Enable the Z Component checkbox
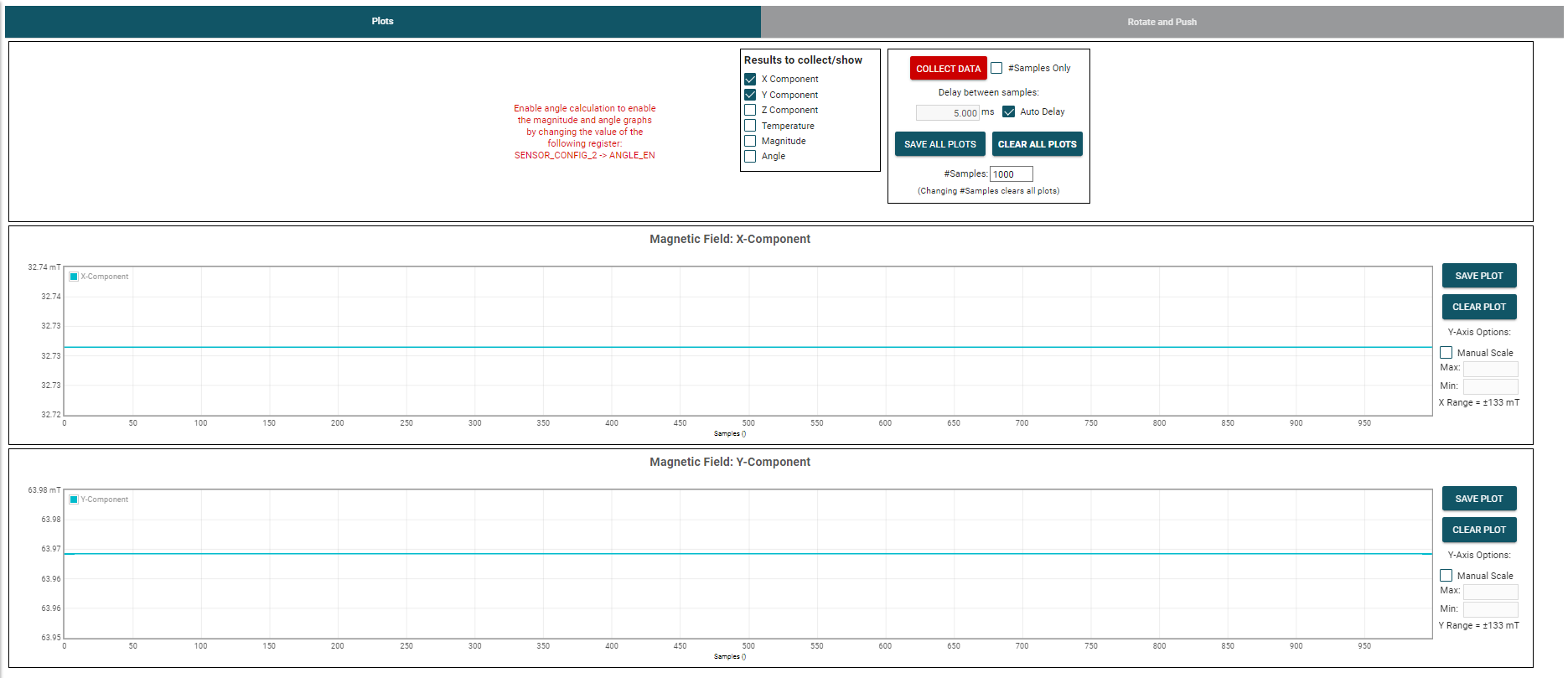The image size is (1568, 678). point(750,110)
